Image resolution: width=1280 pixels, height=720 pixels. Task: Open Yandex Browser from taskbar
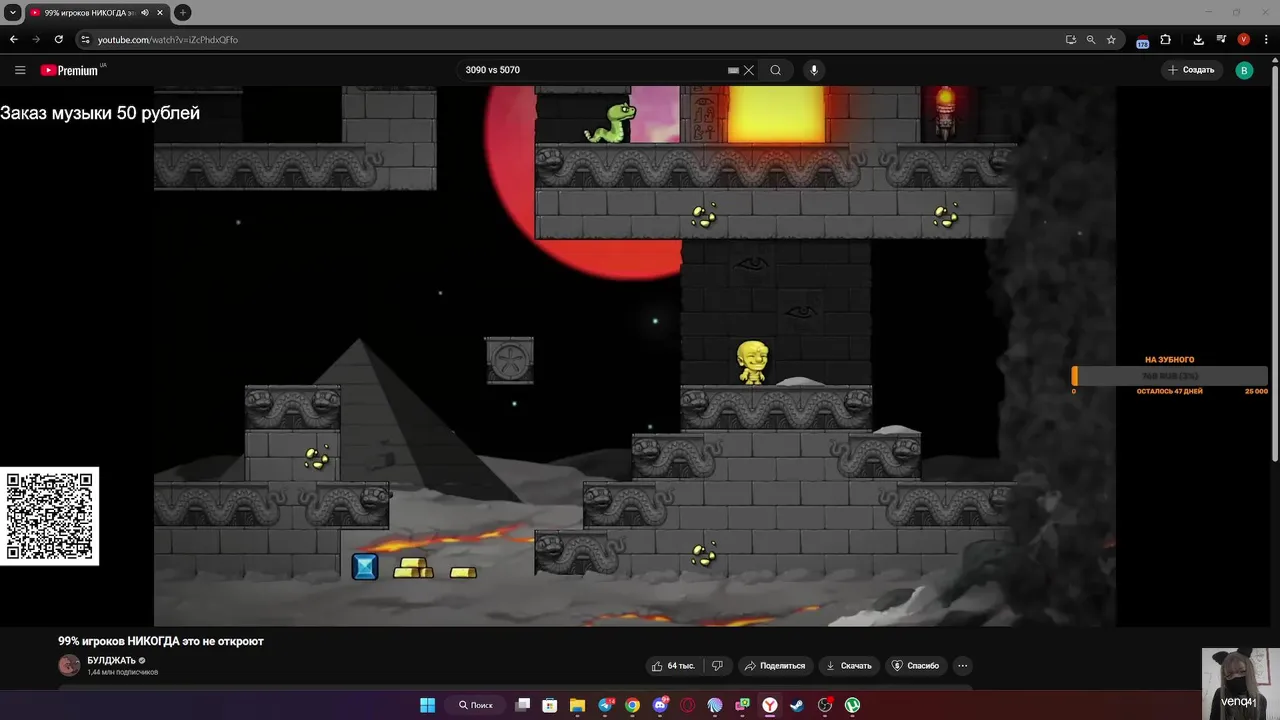point(770,705)
